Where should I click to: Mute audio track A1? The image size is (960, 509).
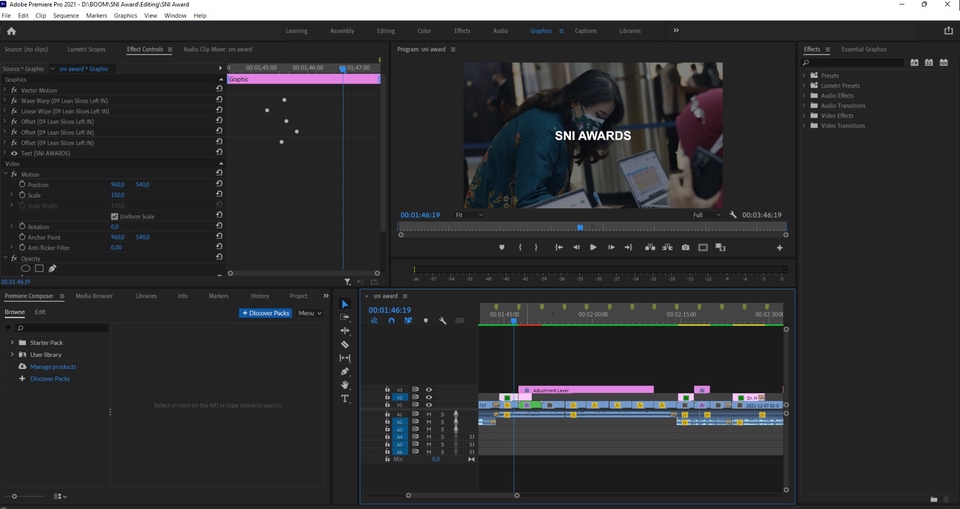pyautogui.click(x=429, y=415)
